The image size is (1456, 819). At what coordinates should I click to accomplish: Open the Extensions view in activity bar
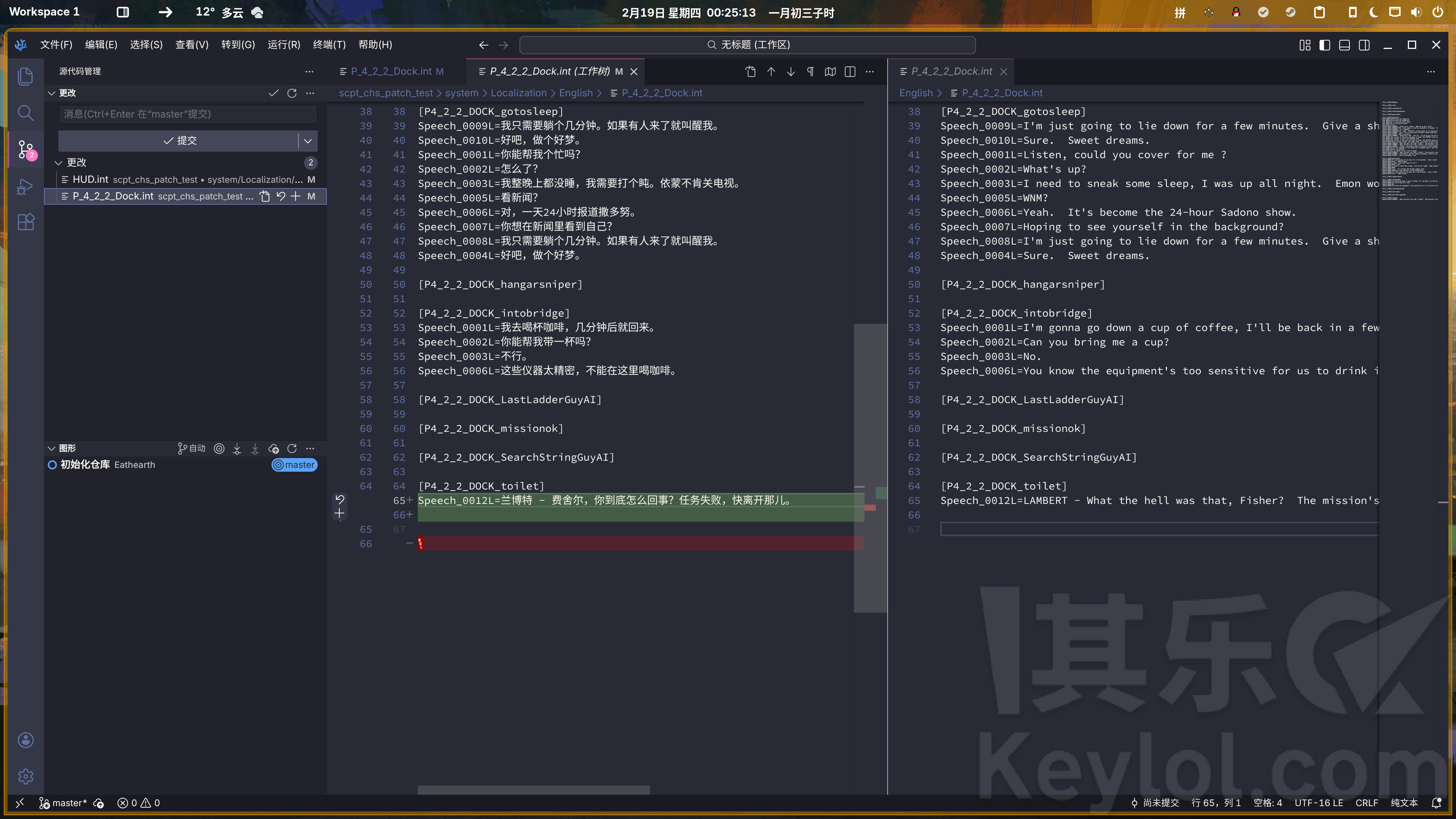pos(25,222)
